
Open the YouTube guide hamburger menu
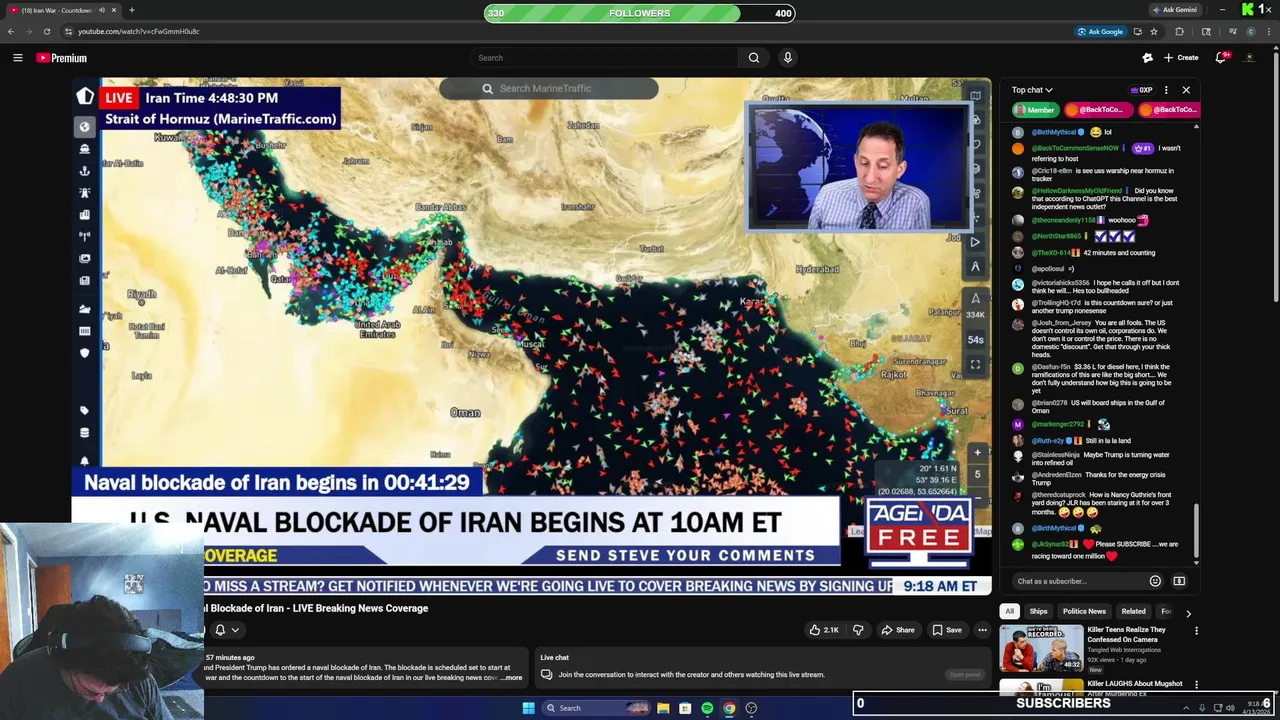[x=17, y=58]
